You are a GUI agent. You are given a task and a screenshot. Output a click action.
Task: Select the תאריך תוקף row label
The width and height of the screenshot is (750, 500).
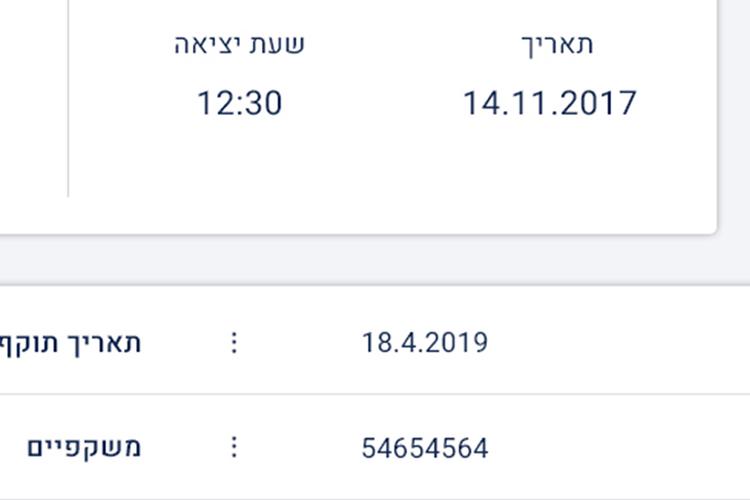pos(70,344)
